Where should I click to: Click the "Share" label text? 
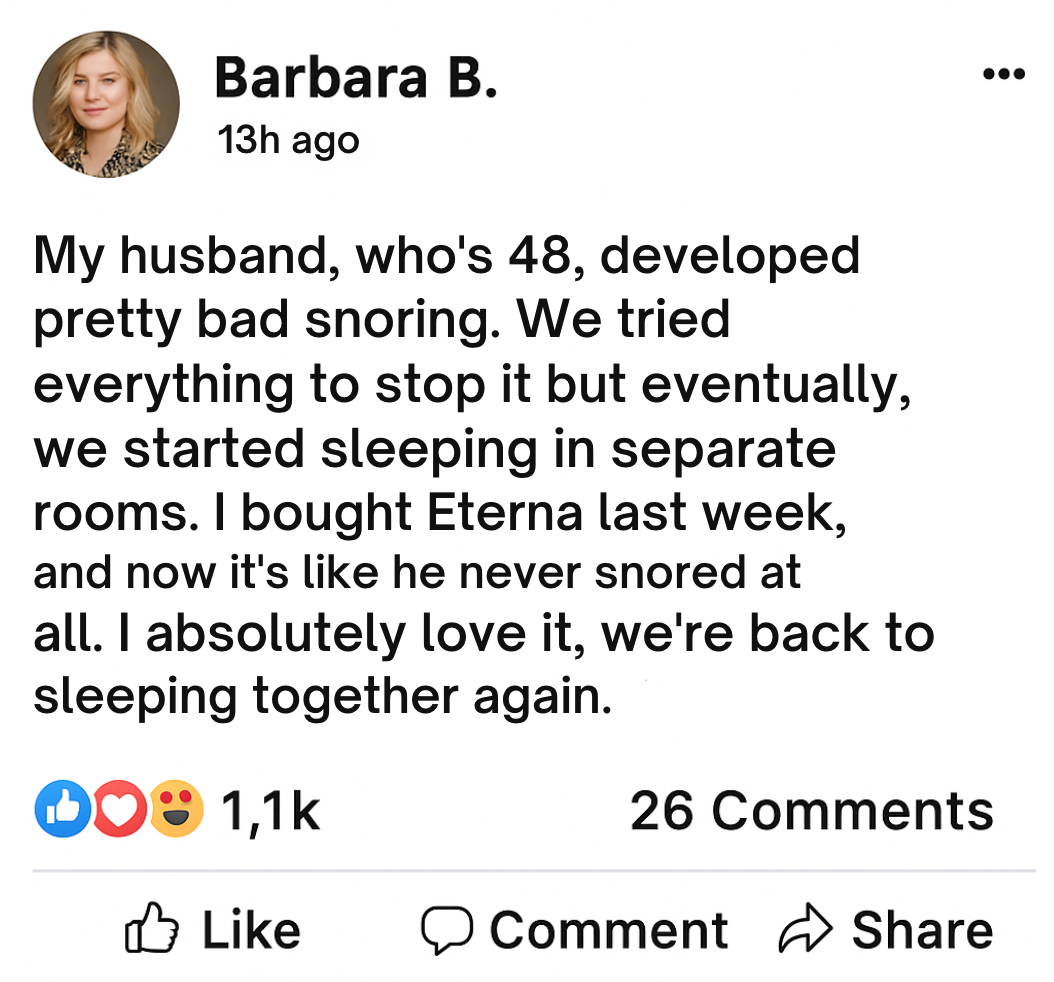[922, 930]
